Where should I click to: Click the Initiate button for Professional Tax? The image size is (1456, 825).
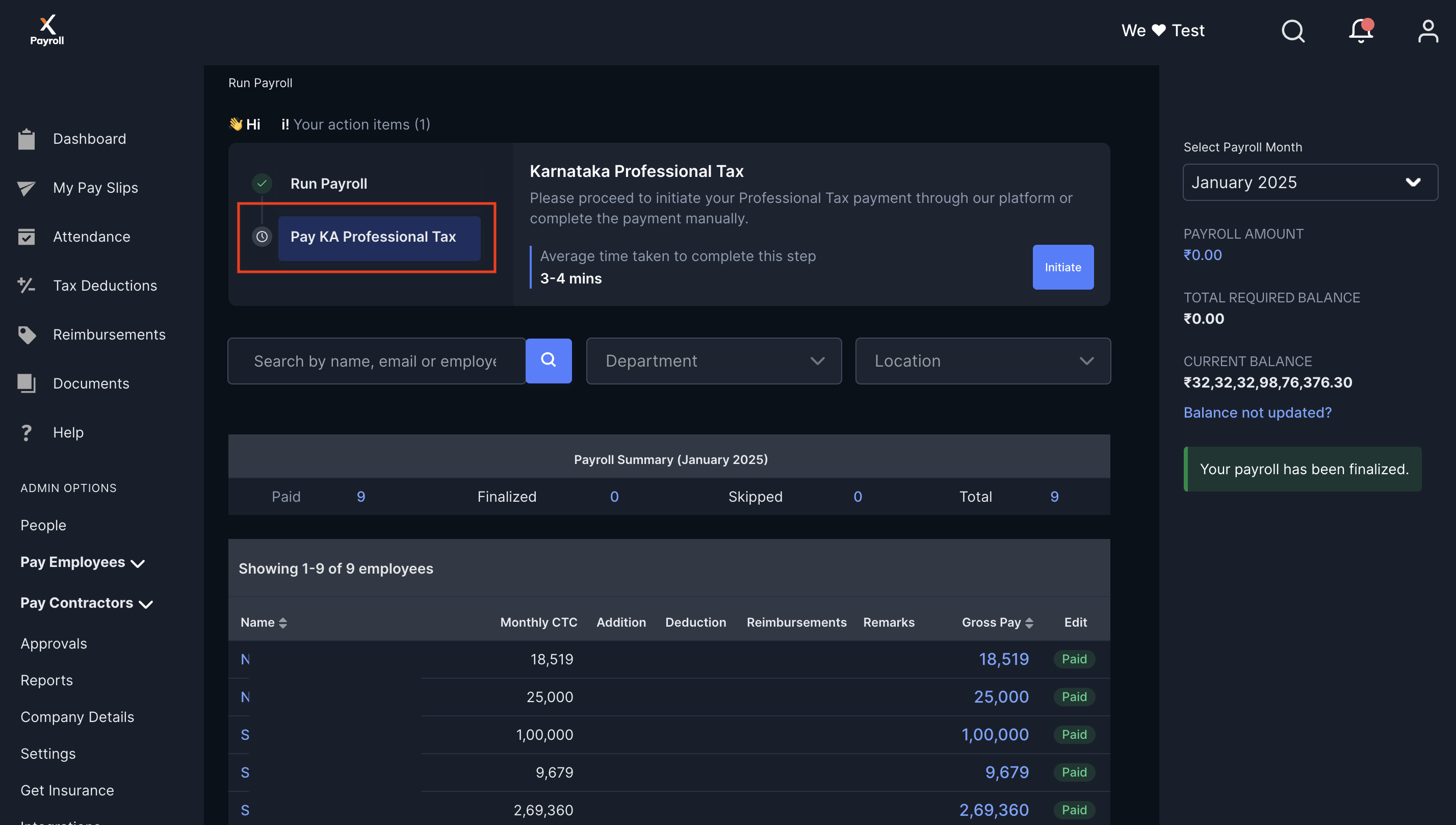tap(1062, 266)
